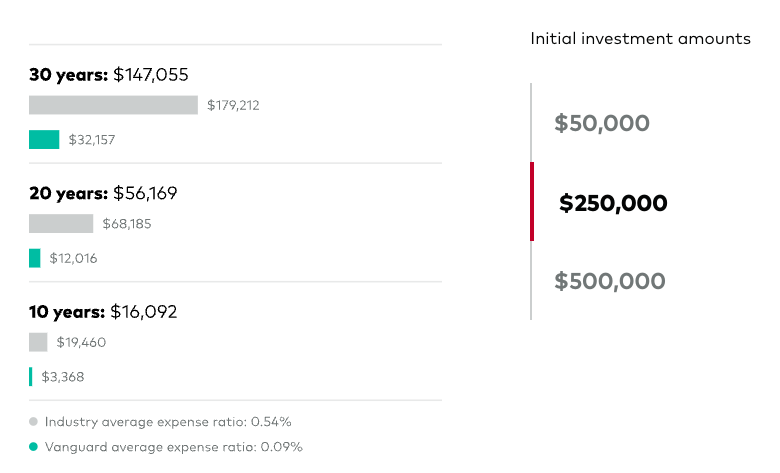This screenshot has height=473, width=780.
Task: Click the red selected-amount indicator bar
Action: (x=532, y=201)
